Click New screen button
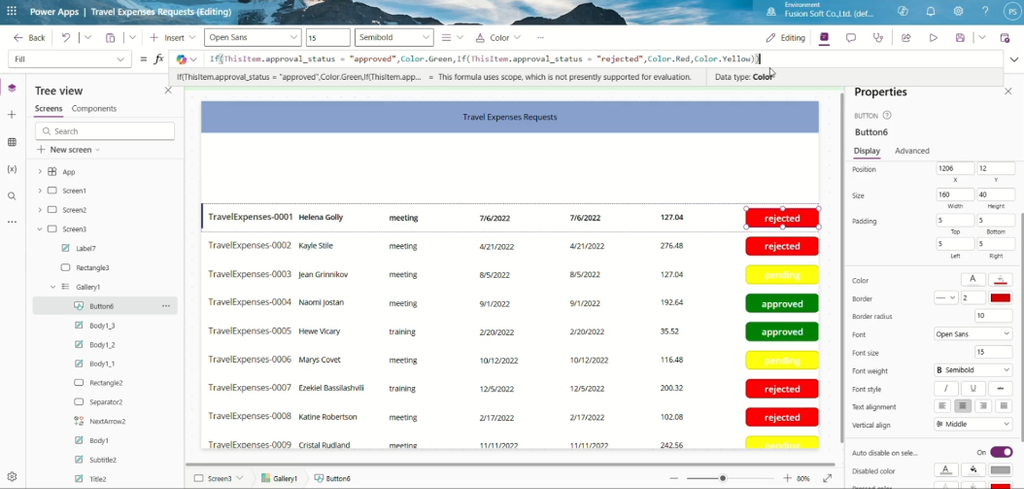The height and width of the screenshot is (489, 1024). coord(68,150)
